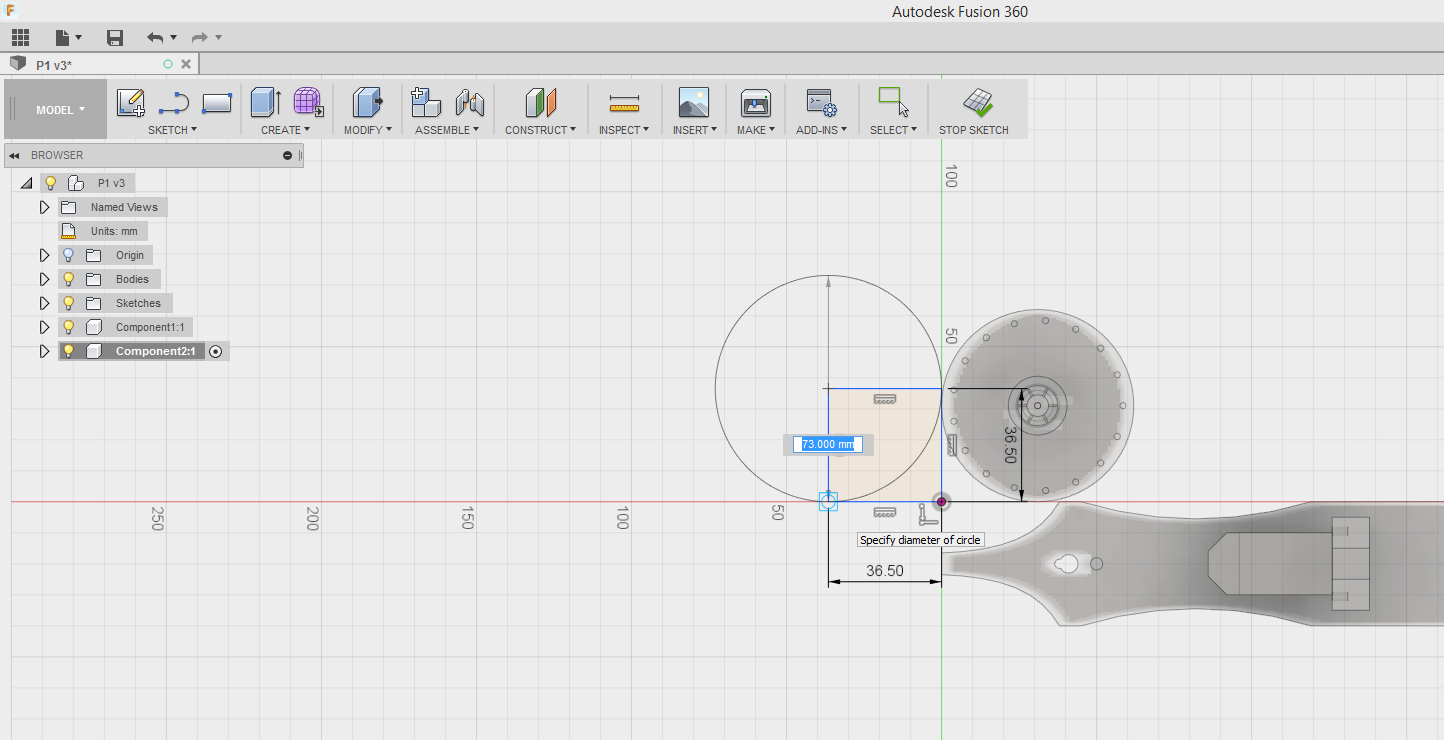
Task: Select the sketch Rectangle tool icon
Action: [217, 102]
